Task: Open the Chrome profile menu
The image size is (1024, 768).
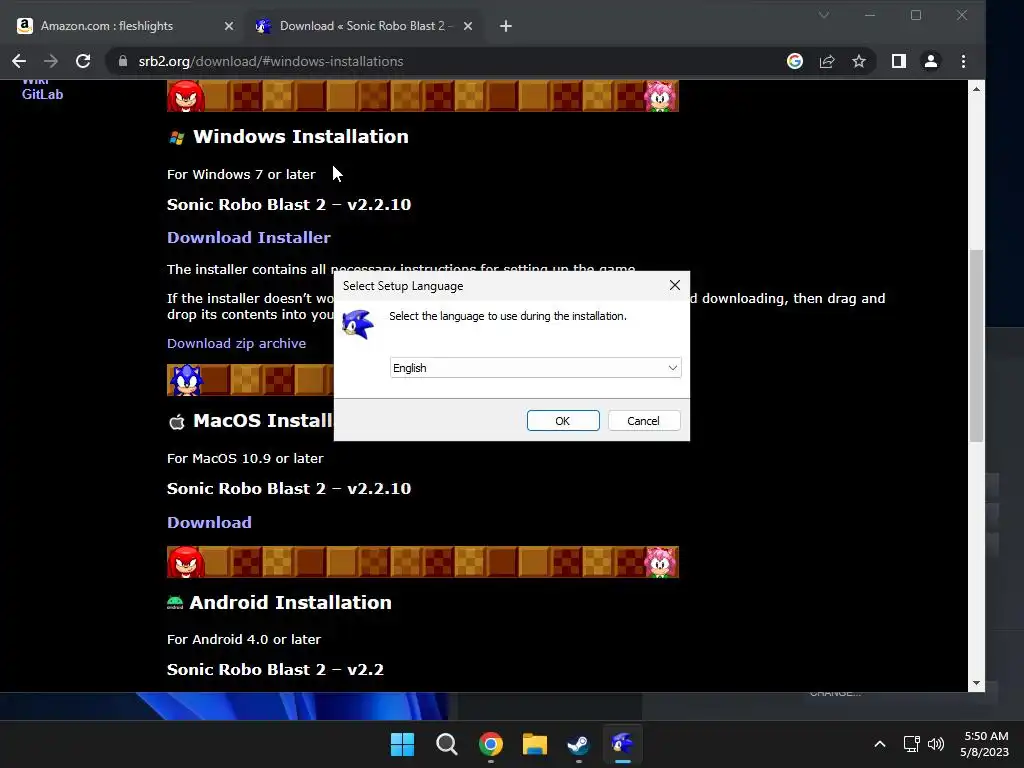Action: coord(931,61)
